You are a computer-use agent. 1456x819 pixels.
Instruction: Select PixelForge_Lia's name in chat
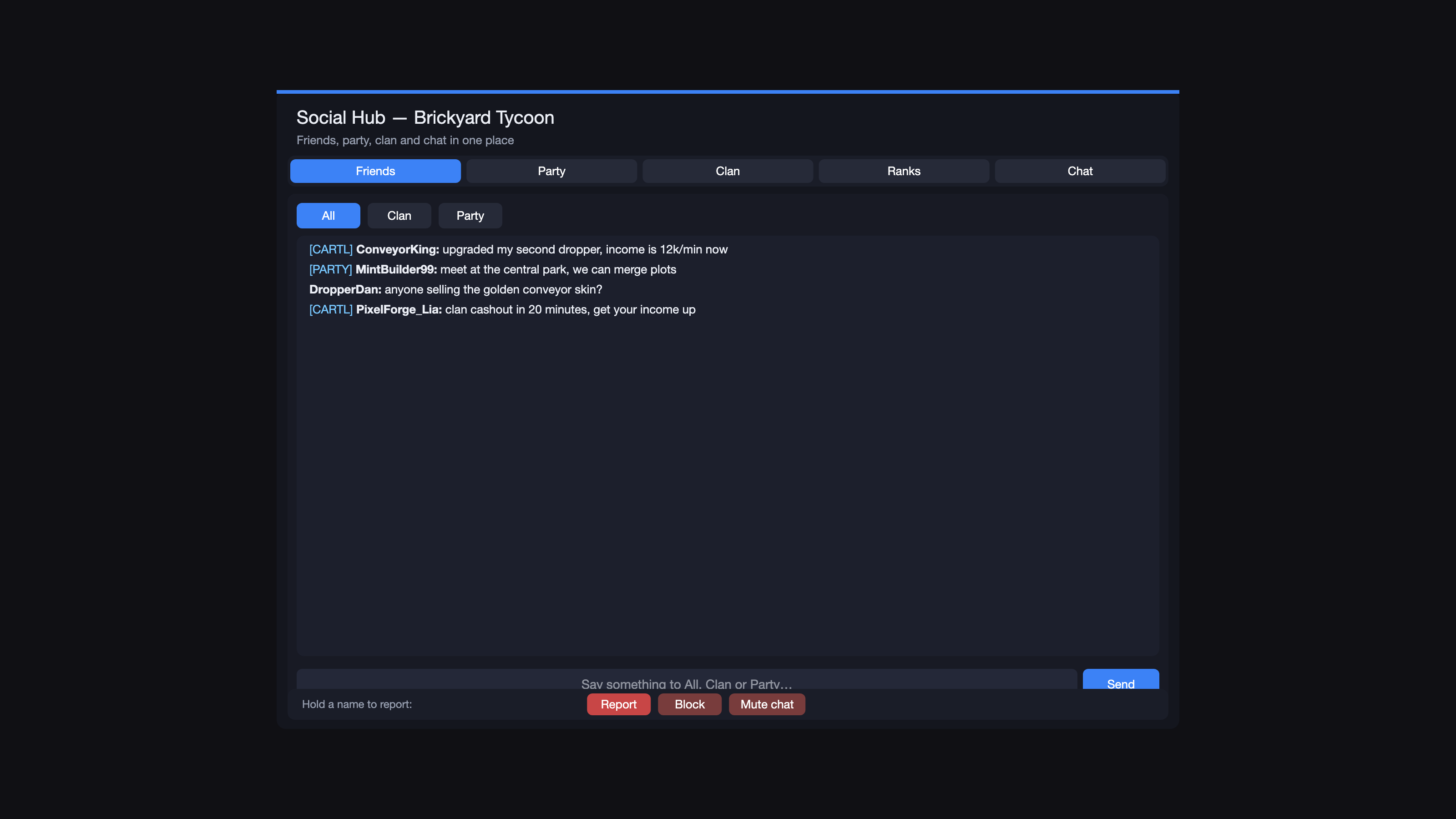click(399, 310)
